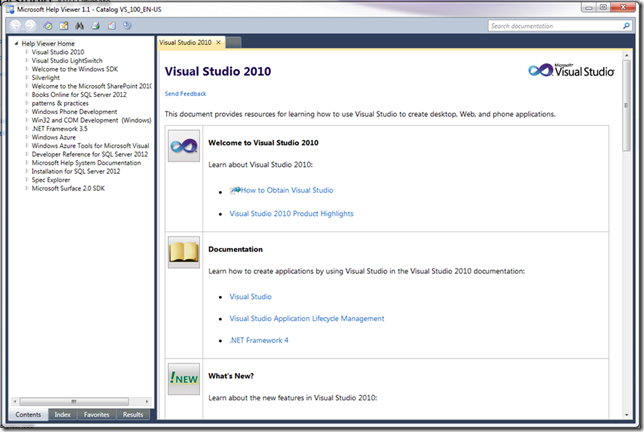Click the Add to Favorites star icon
Viewport: 644px width, 432px height.
(64, 26)
